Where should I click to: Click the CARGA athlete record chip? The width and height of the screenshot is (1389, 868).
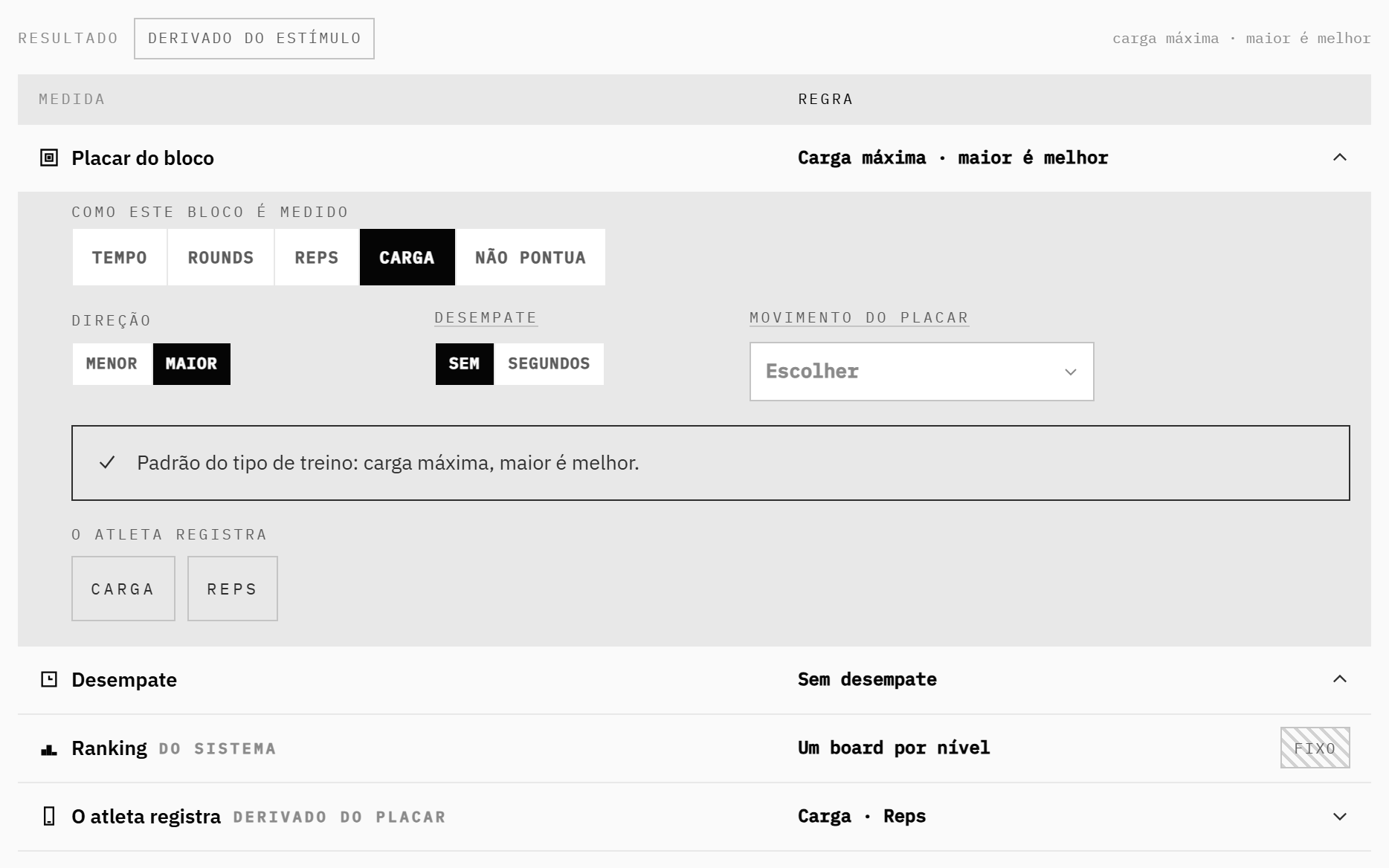[123, 589]
